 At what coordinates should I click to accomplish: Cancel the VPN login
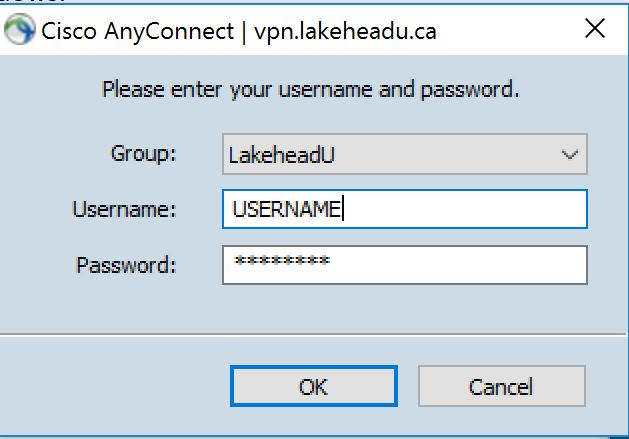click(501, 386)
